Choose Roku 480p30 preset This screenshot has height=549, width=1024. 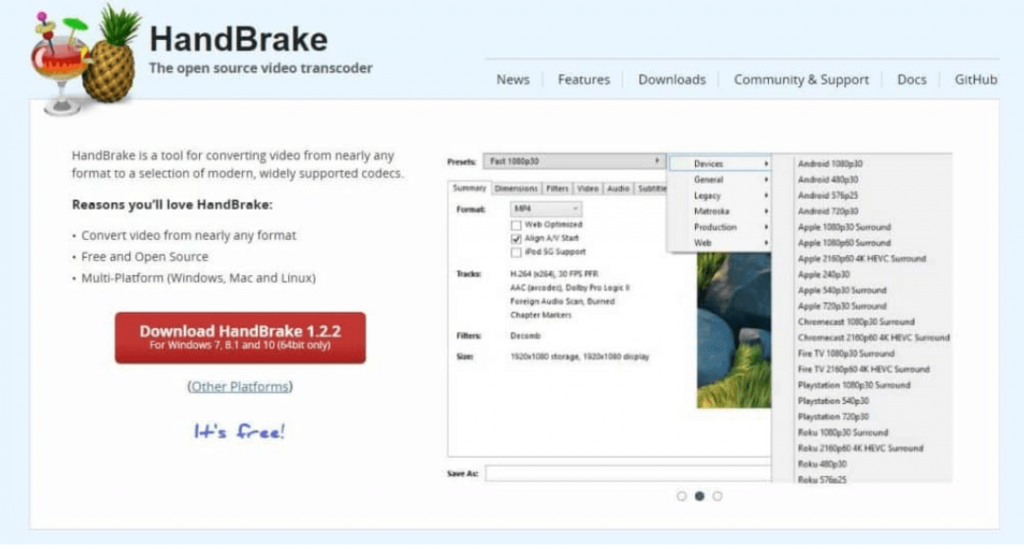click(822, 464)
